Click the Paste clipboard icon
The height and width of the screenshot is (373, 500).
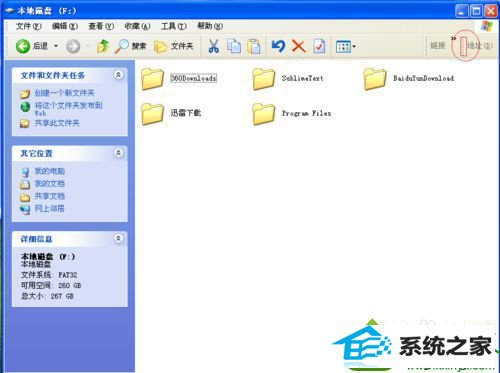254,46
